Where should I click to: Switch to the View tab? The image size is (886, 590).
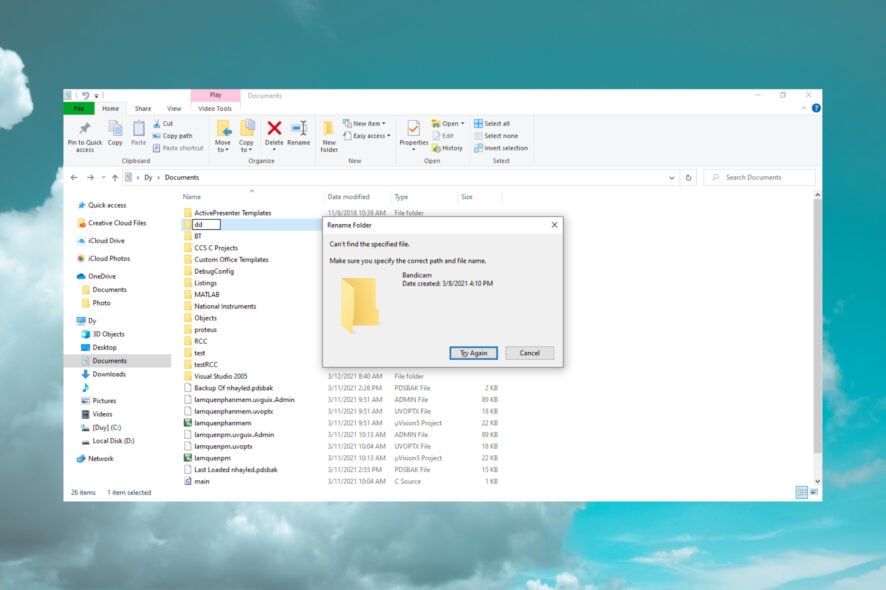coord(174,109)
